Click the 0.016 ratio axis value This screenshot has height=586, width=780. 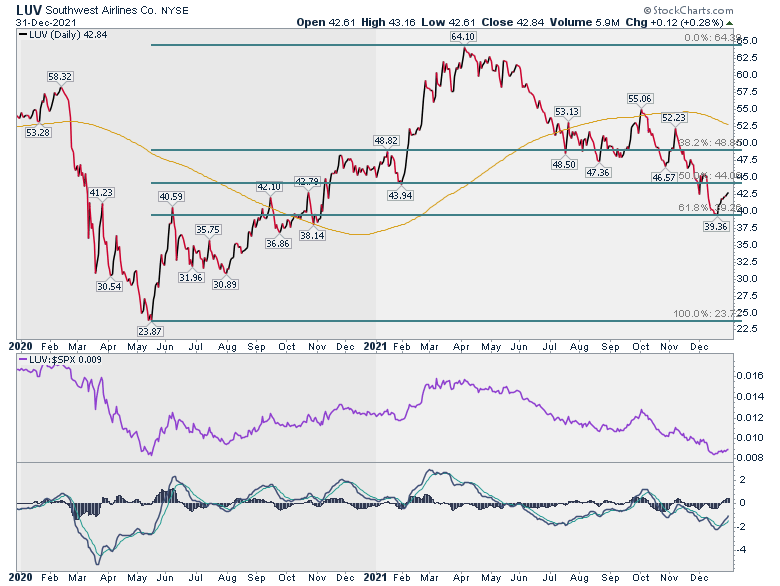point(750,376)
